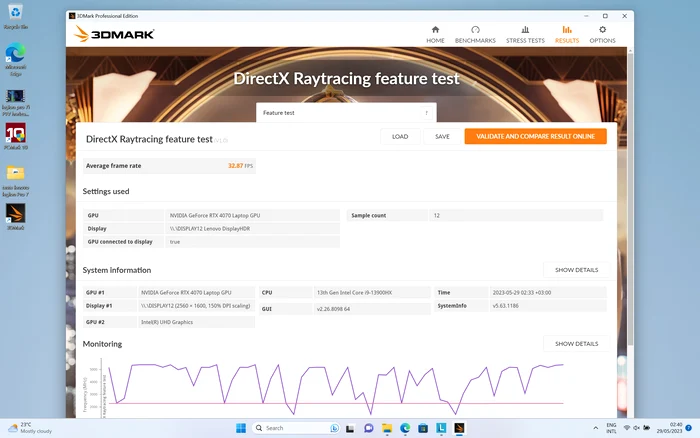Screen dimensions: 700x438
Task: Open the Lenovo Legion Pro 7 folder
Action: 16,181
